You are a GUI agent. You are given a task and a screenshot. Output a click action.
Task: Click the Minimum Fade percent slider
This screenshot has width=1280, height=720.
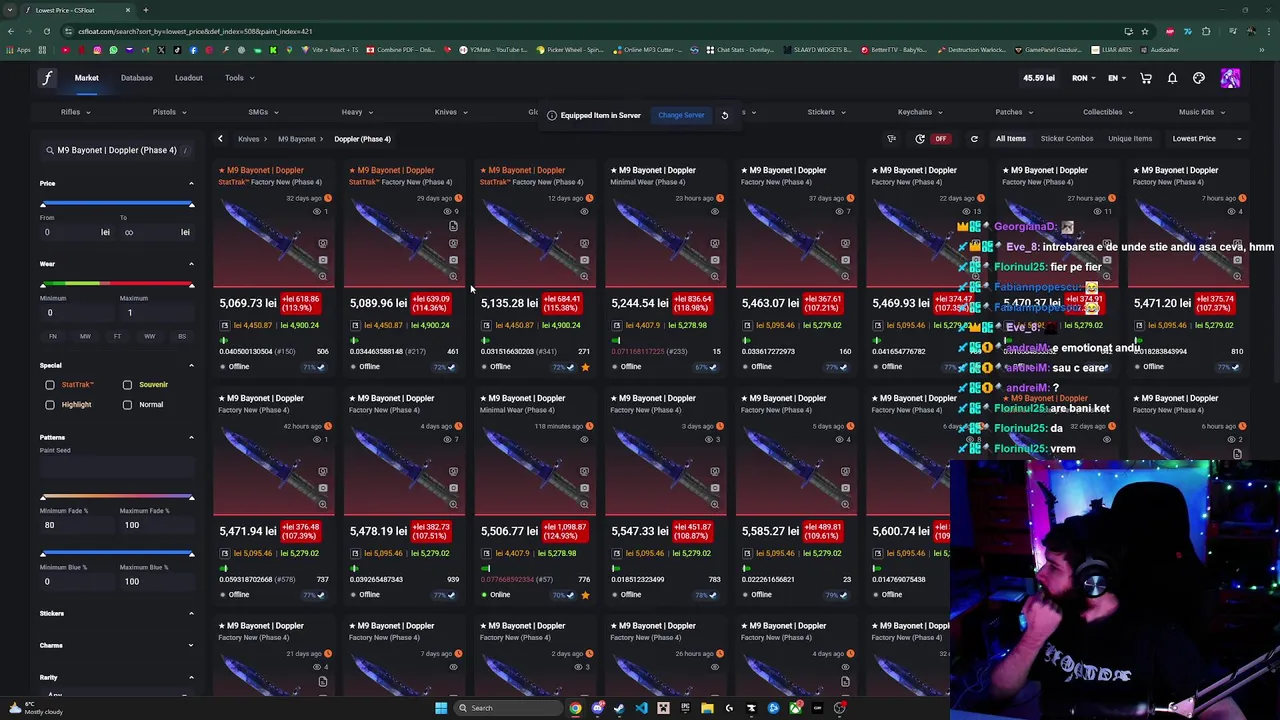pos(117,497)
